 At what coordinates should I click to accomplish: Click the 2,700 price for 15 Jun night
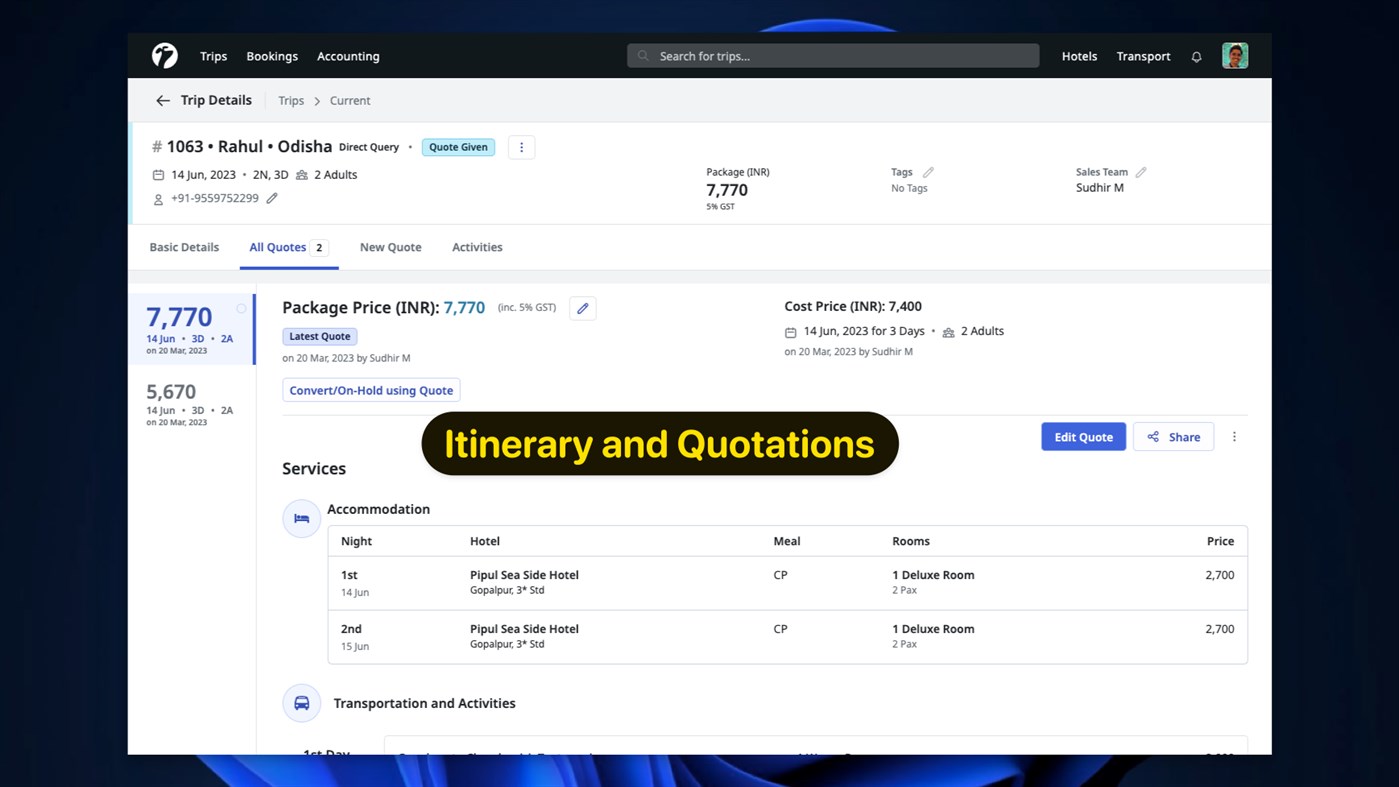[1220, 629]
